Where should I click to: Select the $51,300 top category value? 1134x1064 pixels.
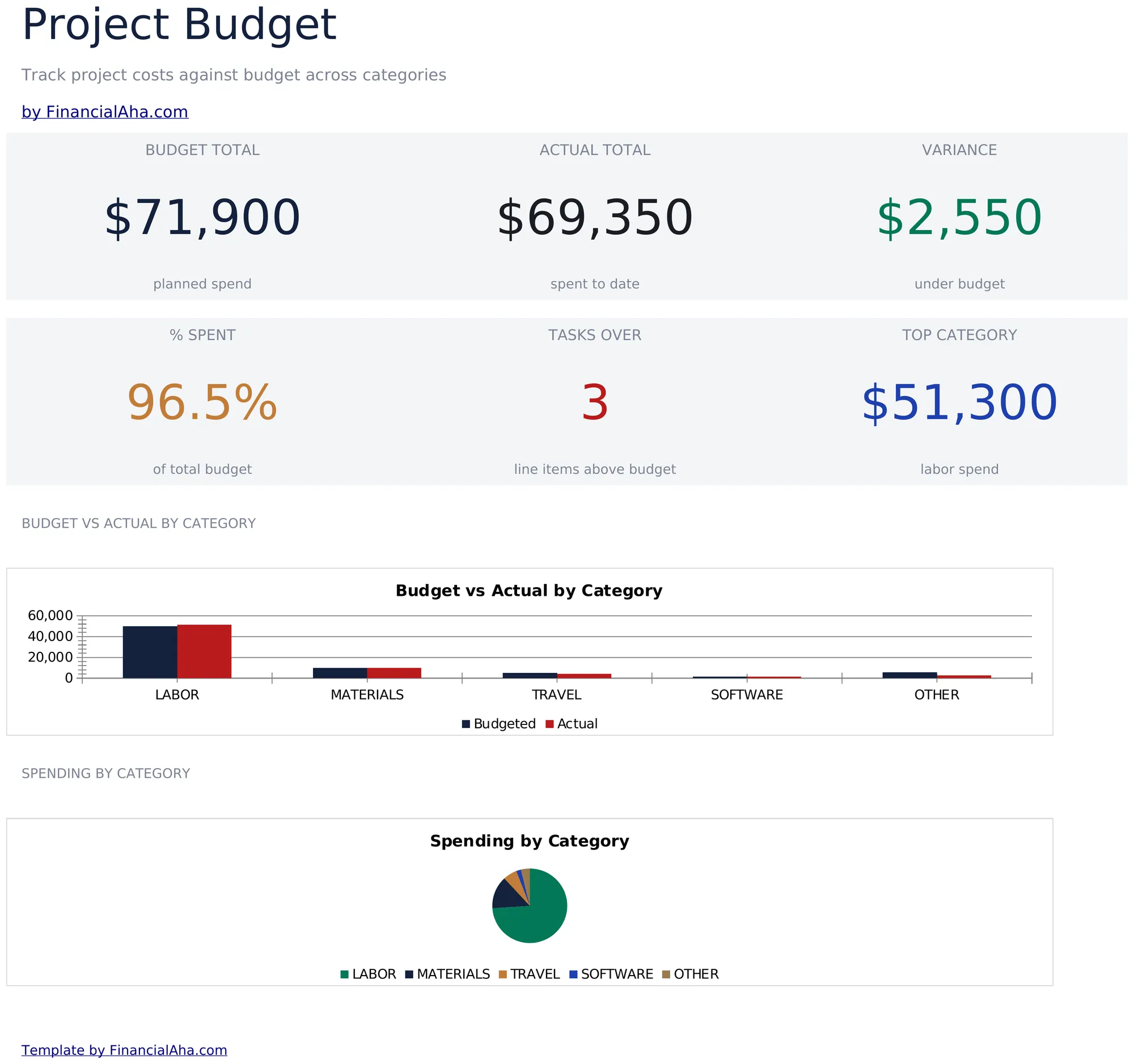coord(959,402)
